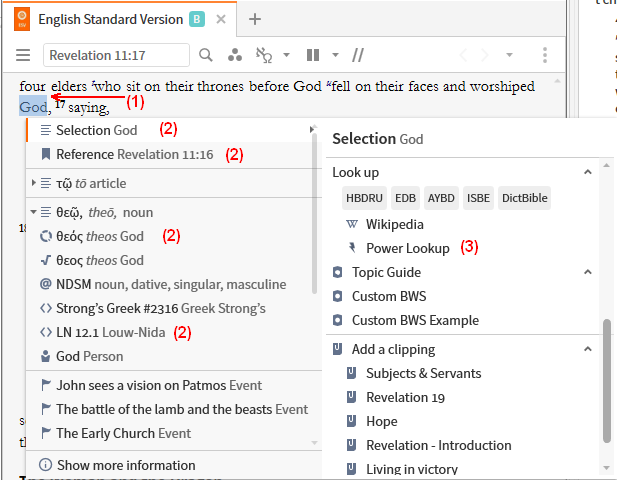Collapse the Topic Guide section chevron
Viewport: 617px width, 480px height.
coord(587,272)
